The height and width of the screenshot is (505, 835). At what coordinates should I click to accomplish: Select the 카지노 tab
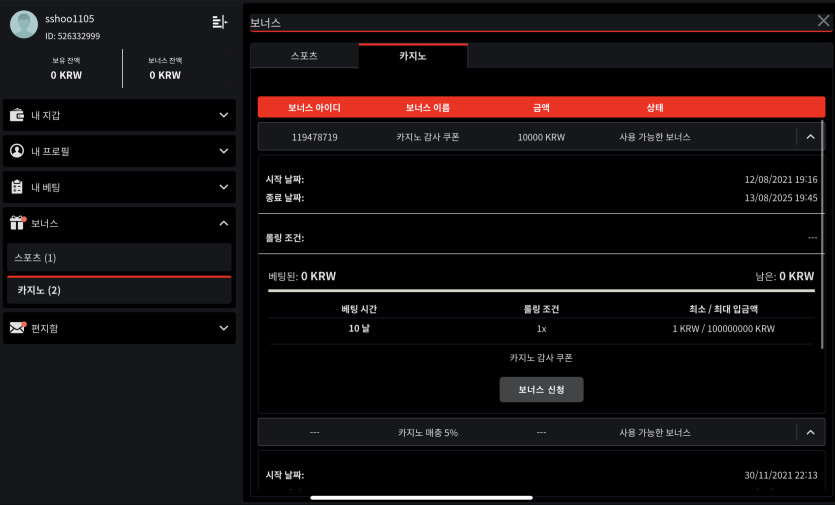click(x=413, y=55)
